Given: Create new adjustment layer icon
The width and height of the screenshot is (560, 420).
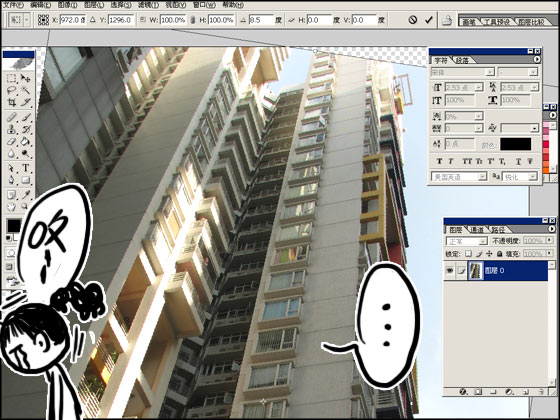Looking at the screenshot, I should (x=510, y=392).
